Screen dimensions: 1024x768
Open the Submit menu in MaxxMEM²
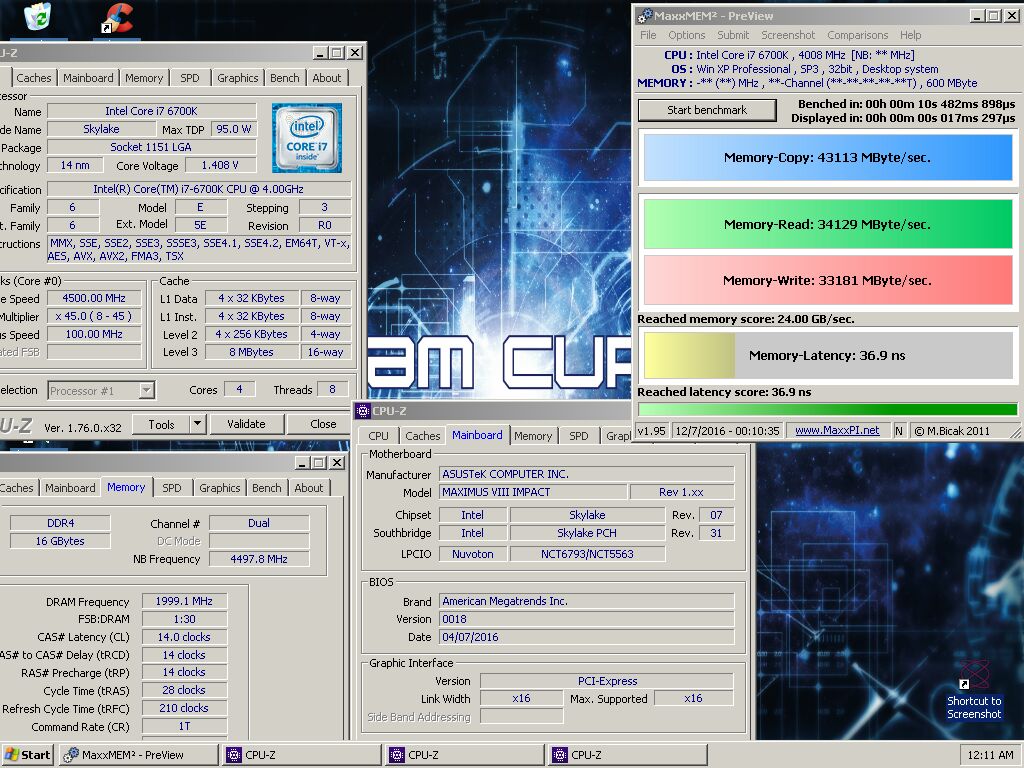(x=733, y=35)
